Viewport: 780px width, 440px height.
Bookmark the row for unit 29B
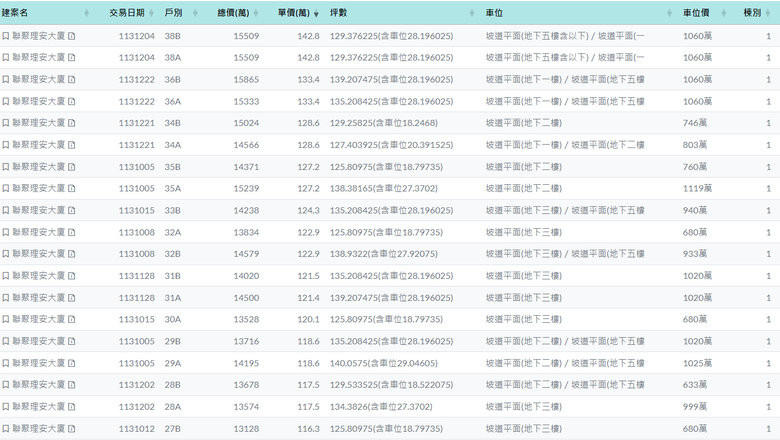(x=5, y=341)
